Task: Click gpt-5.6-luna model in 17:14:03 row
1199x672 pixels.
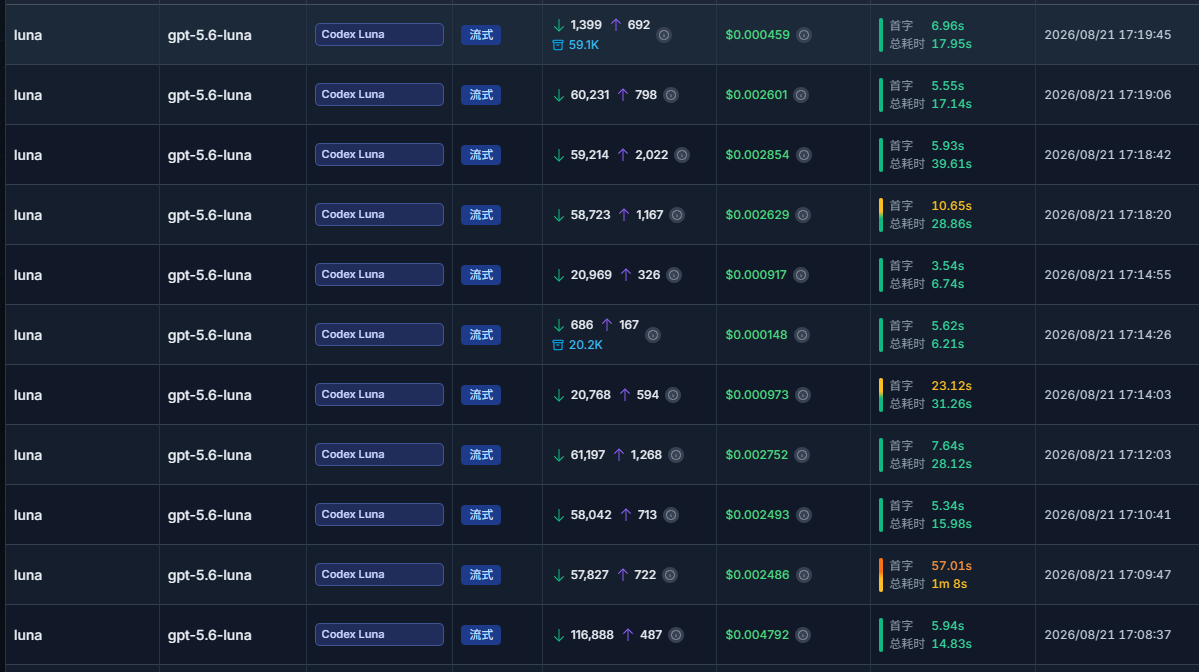Action: coord(210,395)
